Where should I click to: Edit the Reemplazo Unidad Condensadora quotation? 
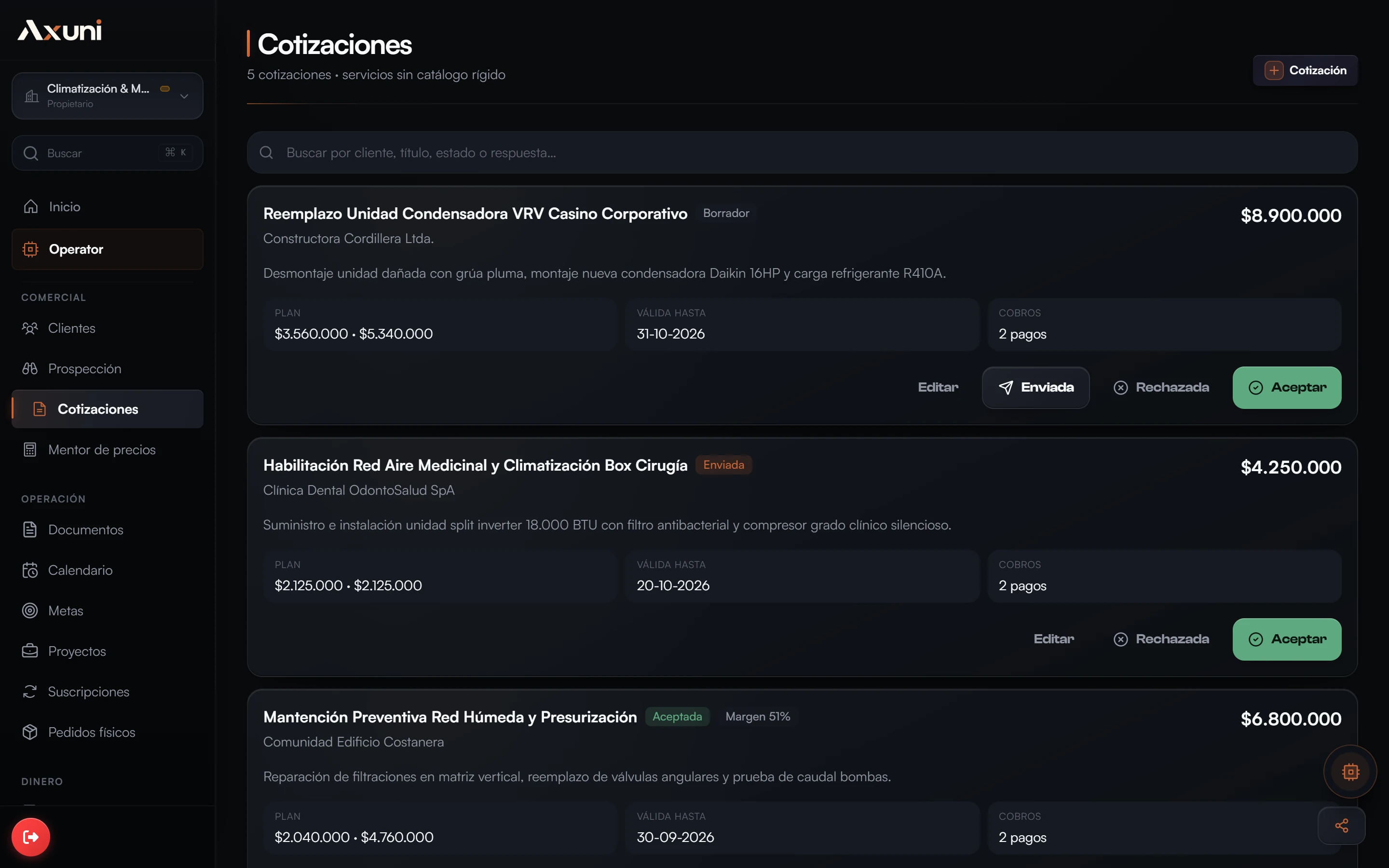(x=938, y=388)
